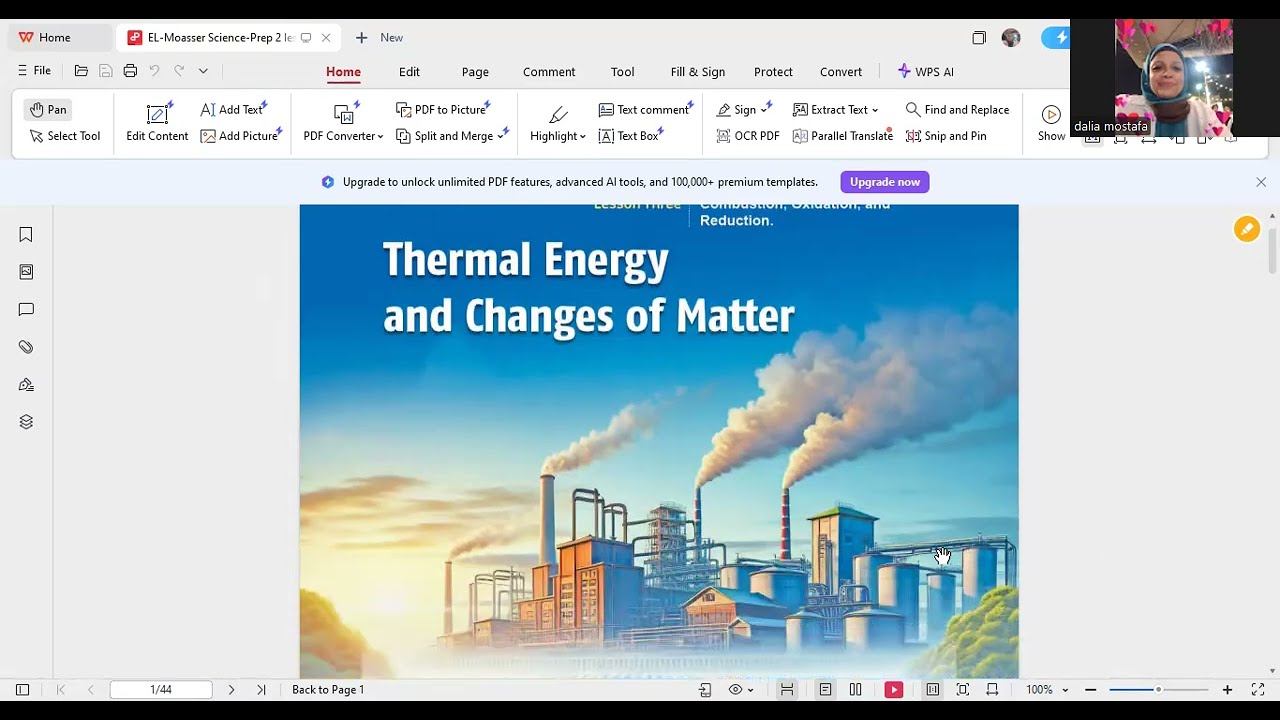Choose the Add Picture tool
The image size is (1280, 720).
tap(240, 136)
